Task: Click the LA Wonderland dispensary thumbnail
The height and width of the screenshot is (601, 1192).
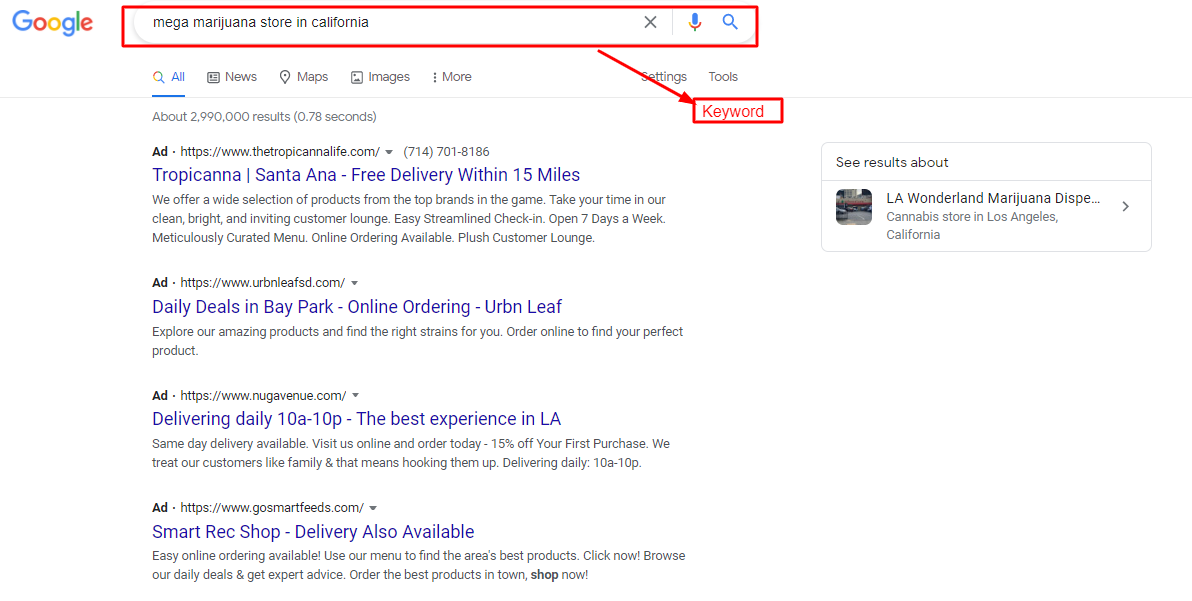Action: point(853,206)
